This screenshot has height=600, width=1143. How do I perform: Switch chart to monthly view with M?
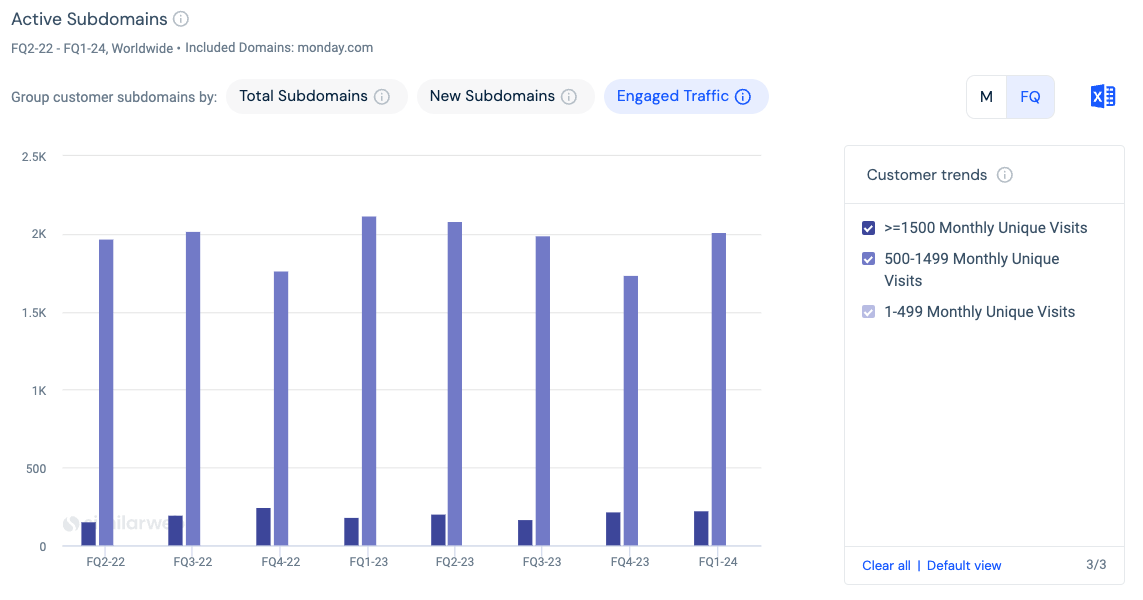(x=986, y=96)
